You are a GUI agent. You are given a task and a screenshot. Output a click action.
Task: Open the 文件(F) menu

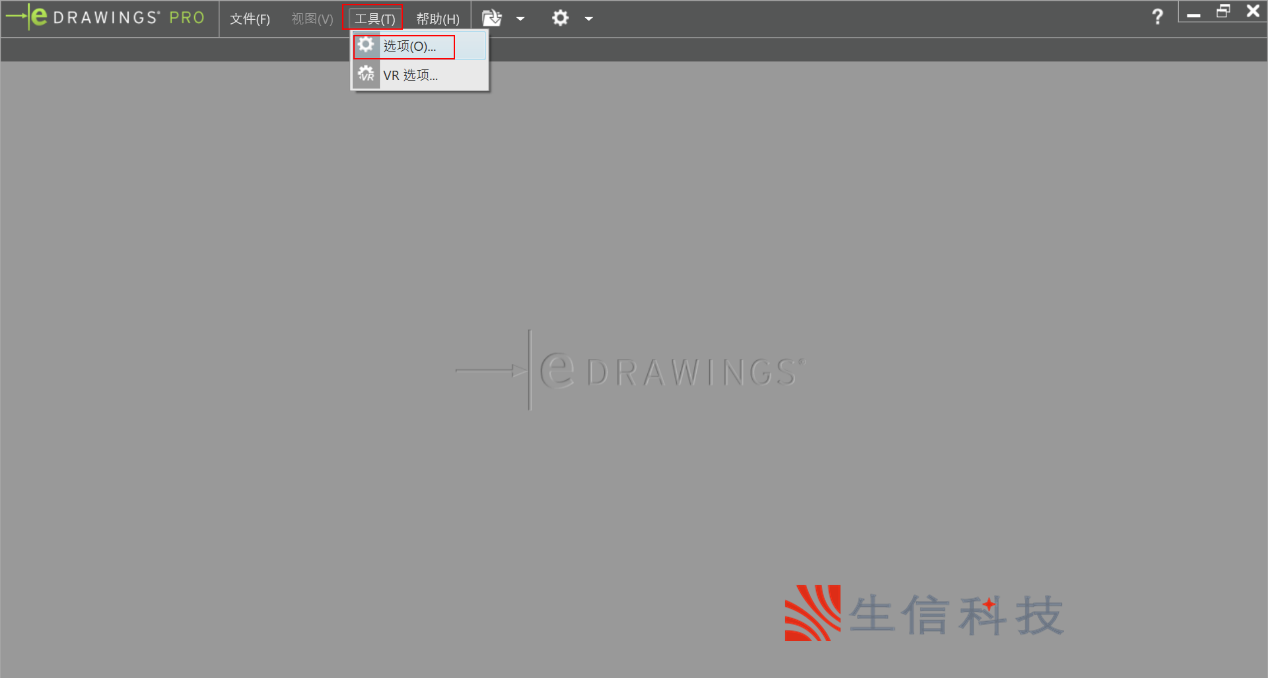(x=250, y=19)
